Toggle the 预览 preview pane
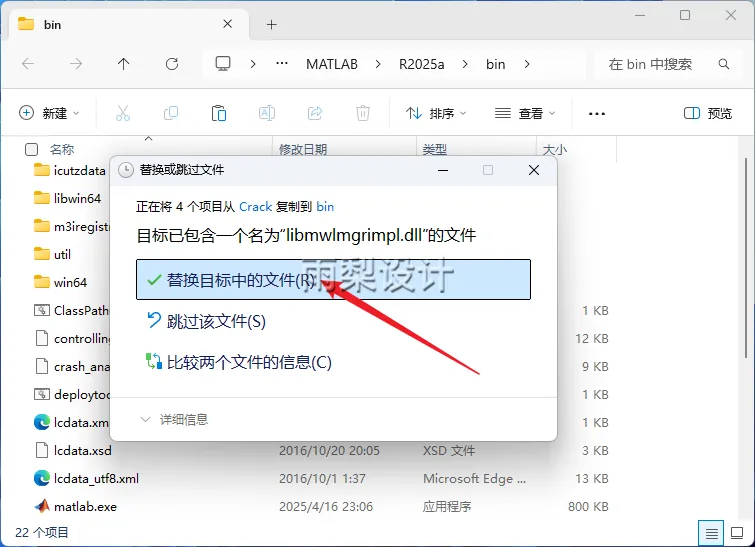Screen dimensions: 755x547 (x=707, y=113)
